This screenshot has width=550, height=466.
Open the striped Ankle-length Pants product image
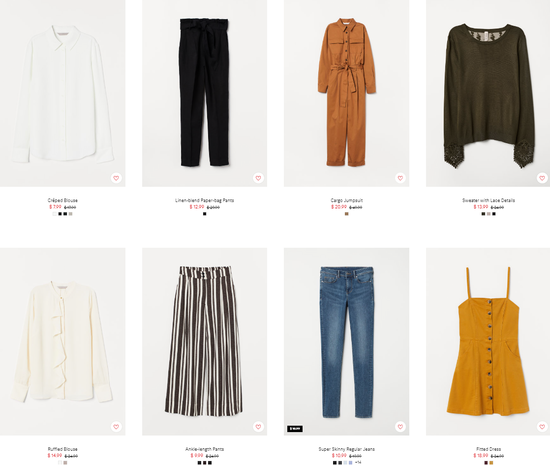click(x=204, y=342)
